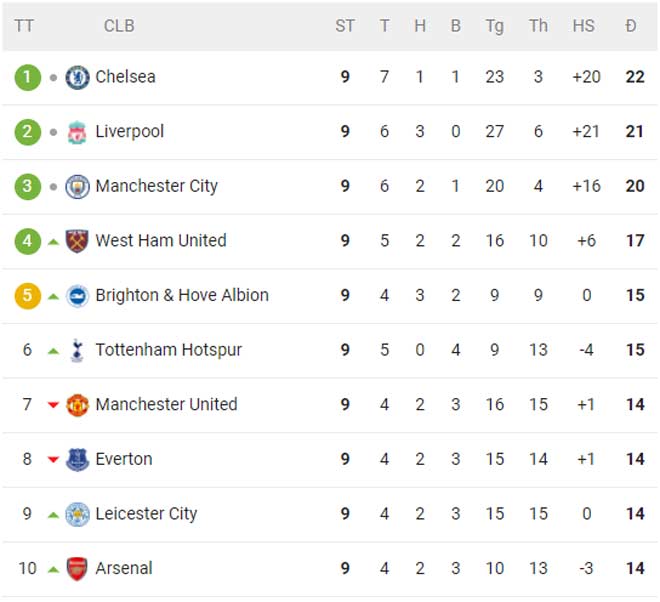Click the CLB column header
Viewport: 660px width, 602px height.
(x=119, y=26)
